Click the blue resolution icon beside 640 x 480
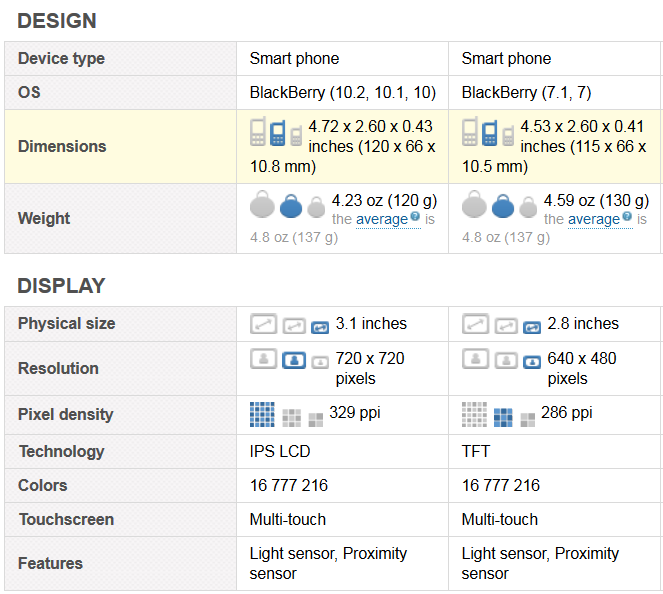The image size is (663, 594). pos(532,363)
